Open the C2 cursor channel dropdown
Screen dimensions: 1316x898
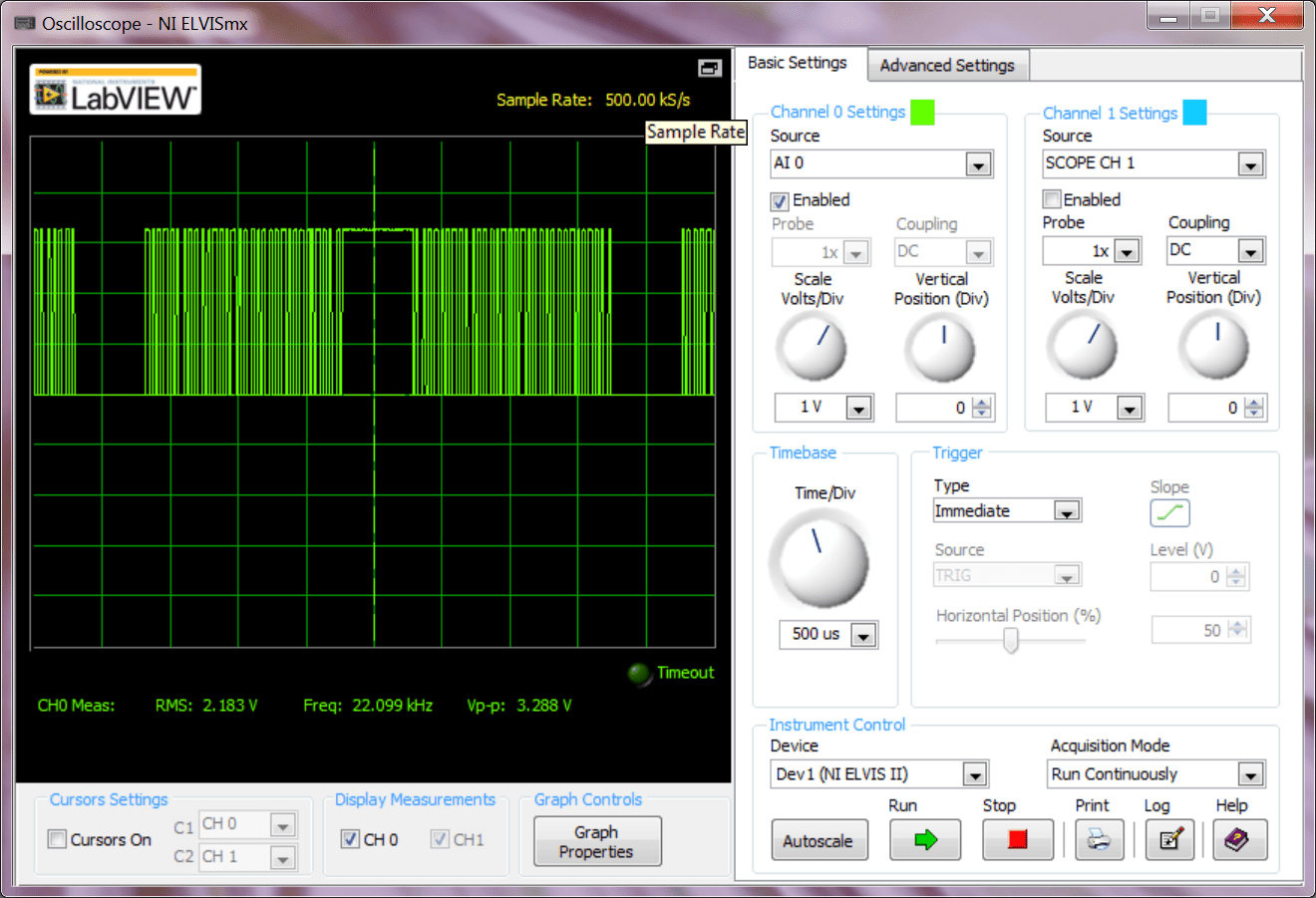pyautogui.click(x=283, y=857)
